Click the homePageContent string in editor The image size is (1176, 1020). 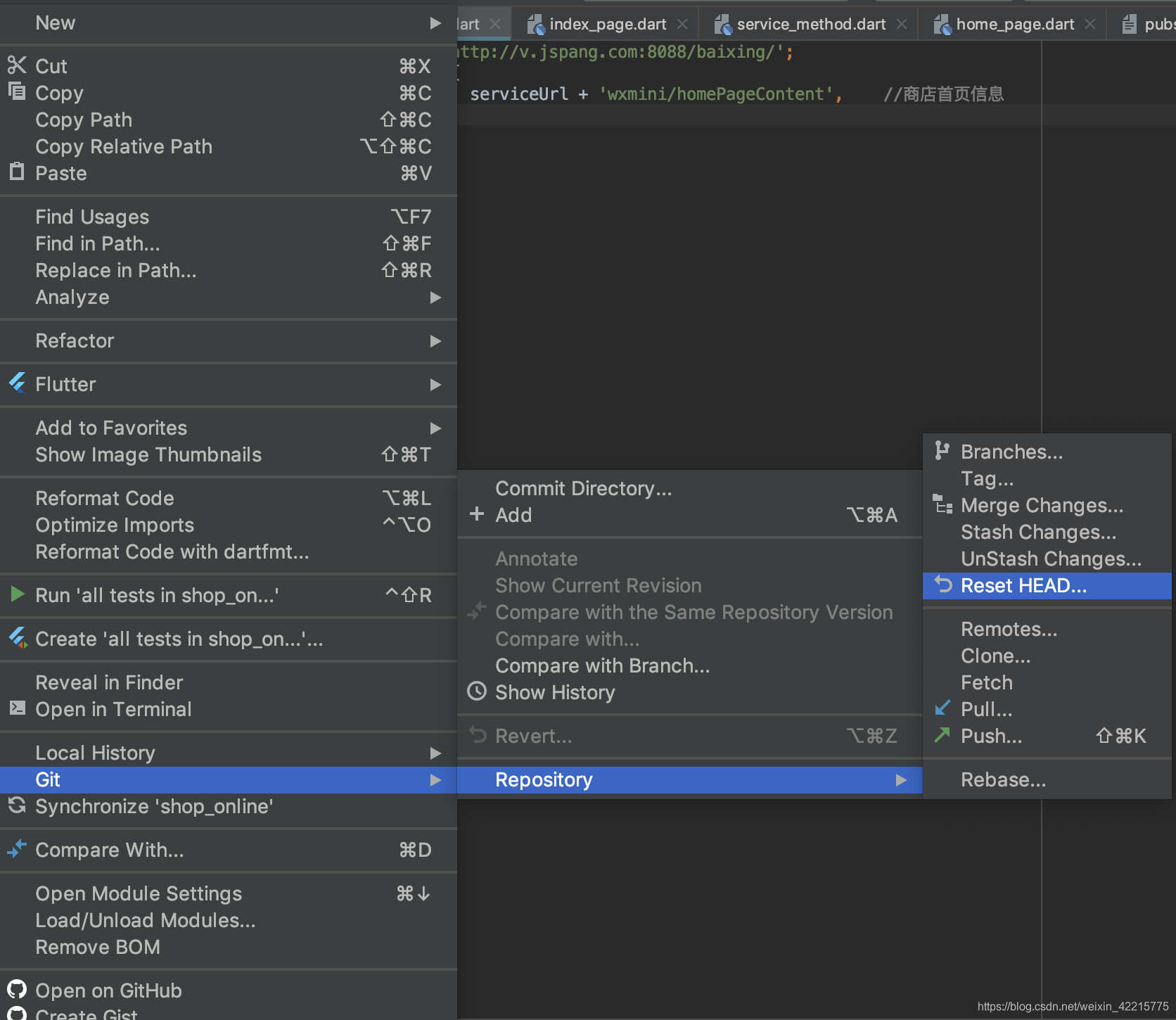coord(715,94)
